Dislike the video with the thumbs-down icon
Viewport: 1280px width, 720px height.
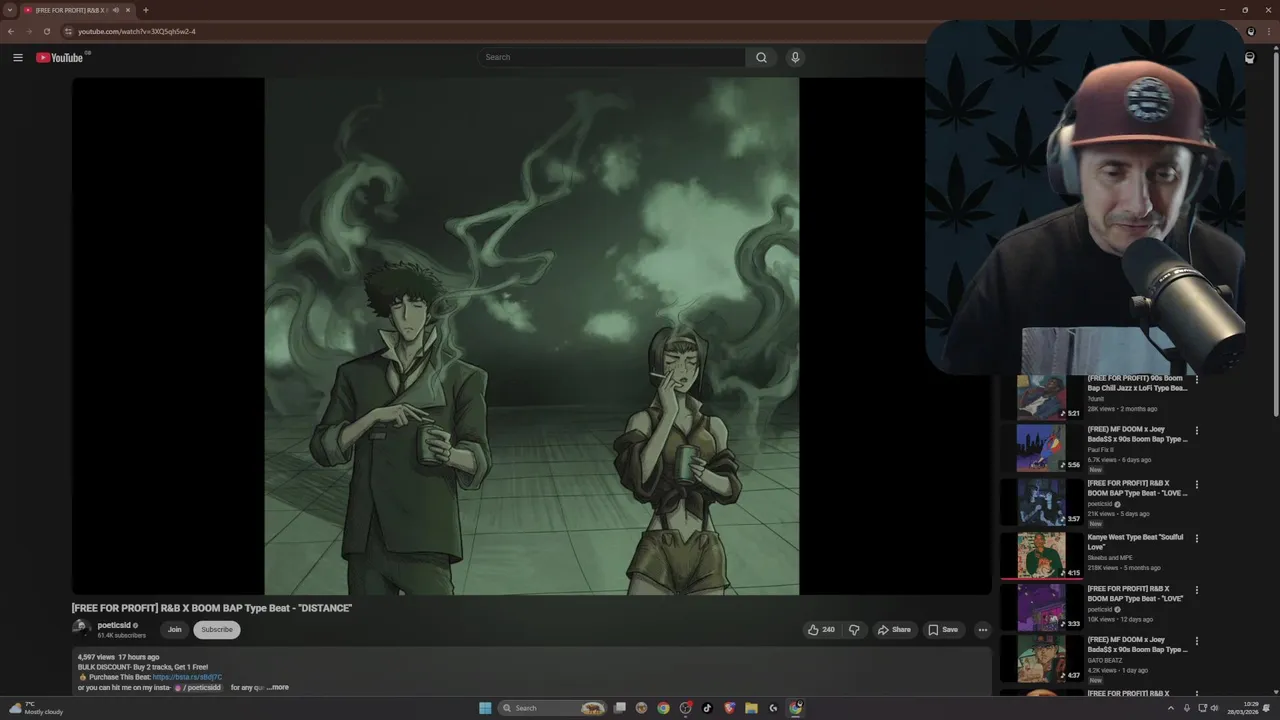[x=854, y=630]
